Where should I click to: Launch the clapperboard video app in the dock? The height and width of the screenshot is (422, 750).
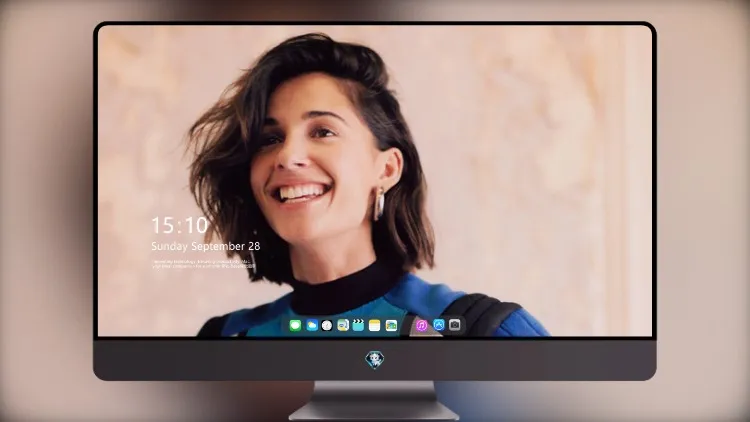click(358, 325)
